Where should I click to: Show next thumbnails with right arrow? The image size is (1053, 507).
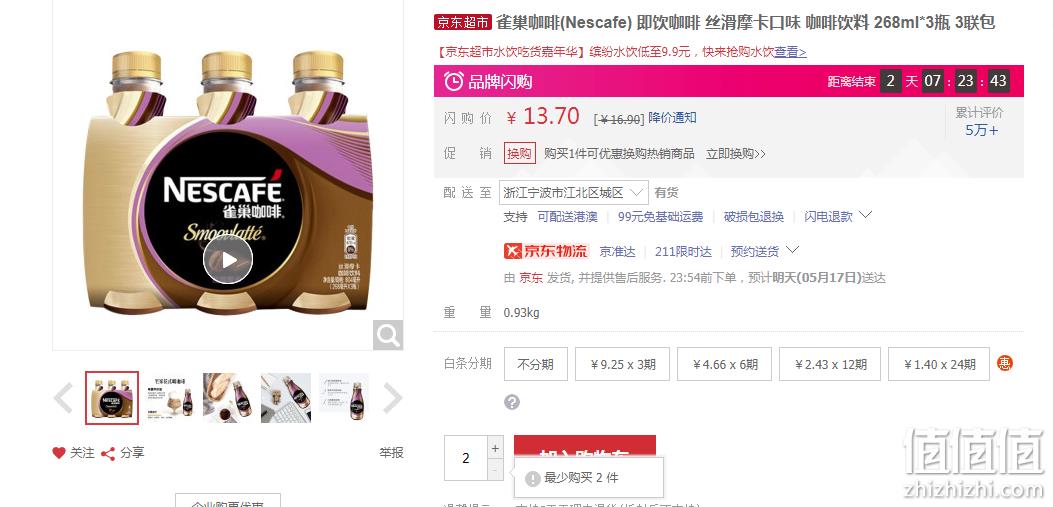392,398
